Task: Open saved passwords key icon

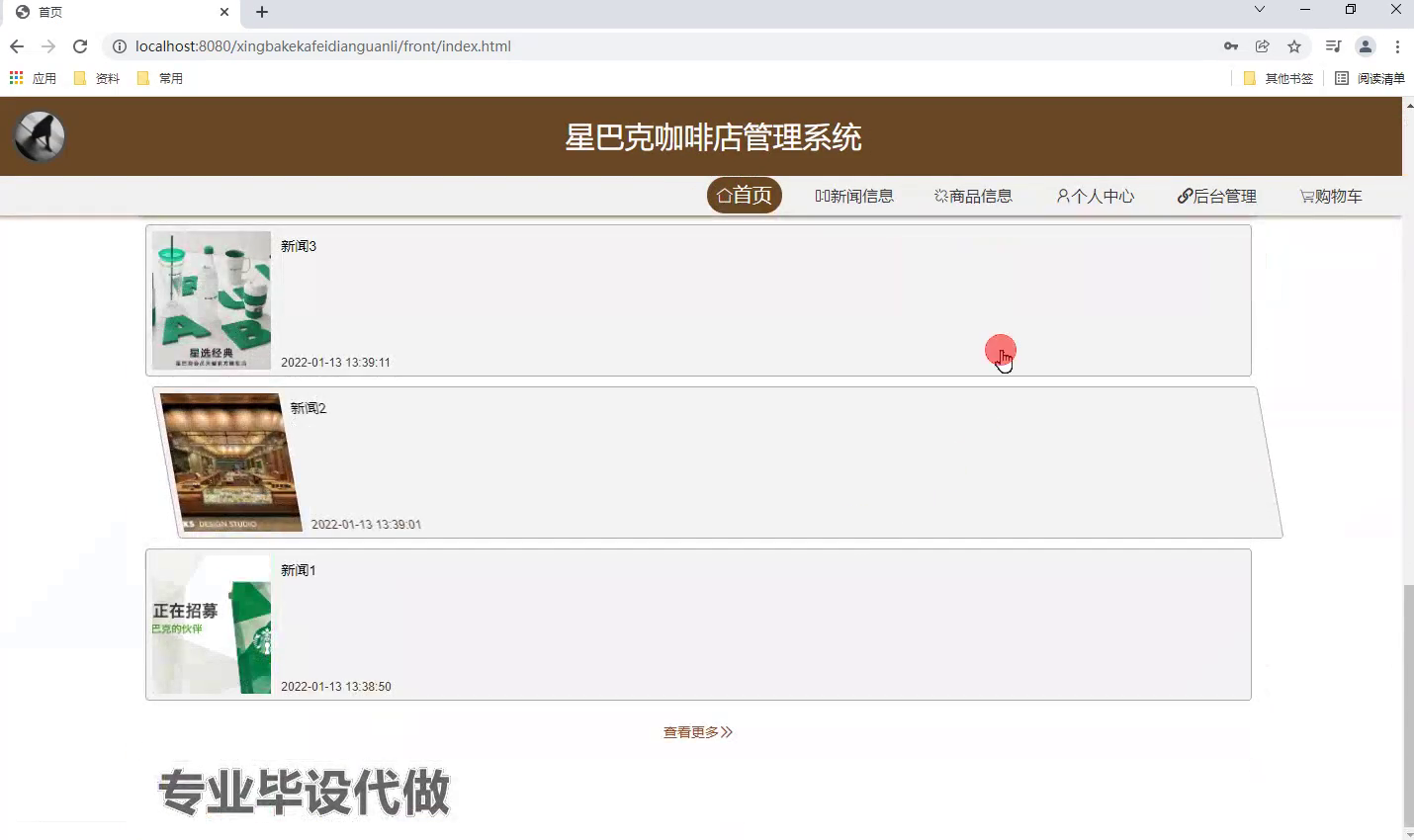Action: point(1231,46)
